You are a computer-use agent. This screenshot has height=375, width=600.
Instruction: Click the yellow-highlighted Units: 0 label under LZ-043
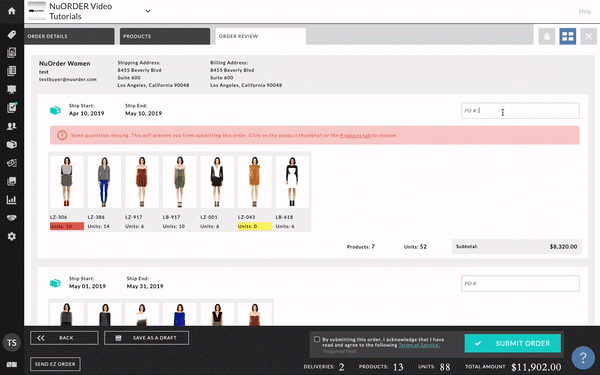click(254, 226)
